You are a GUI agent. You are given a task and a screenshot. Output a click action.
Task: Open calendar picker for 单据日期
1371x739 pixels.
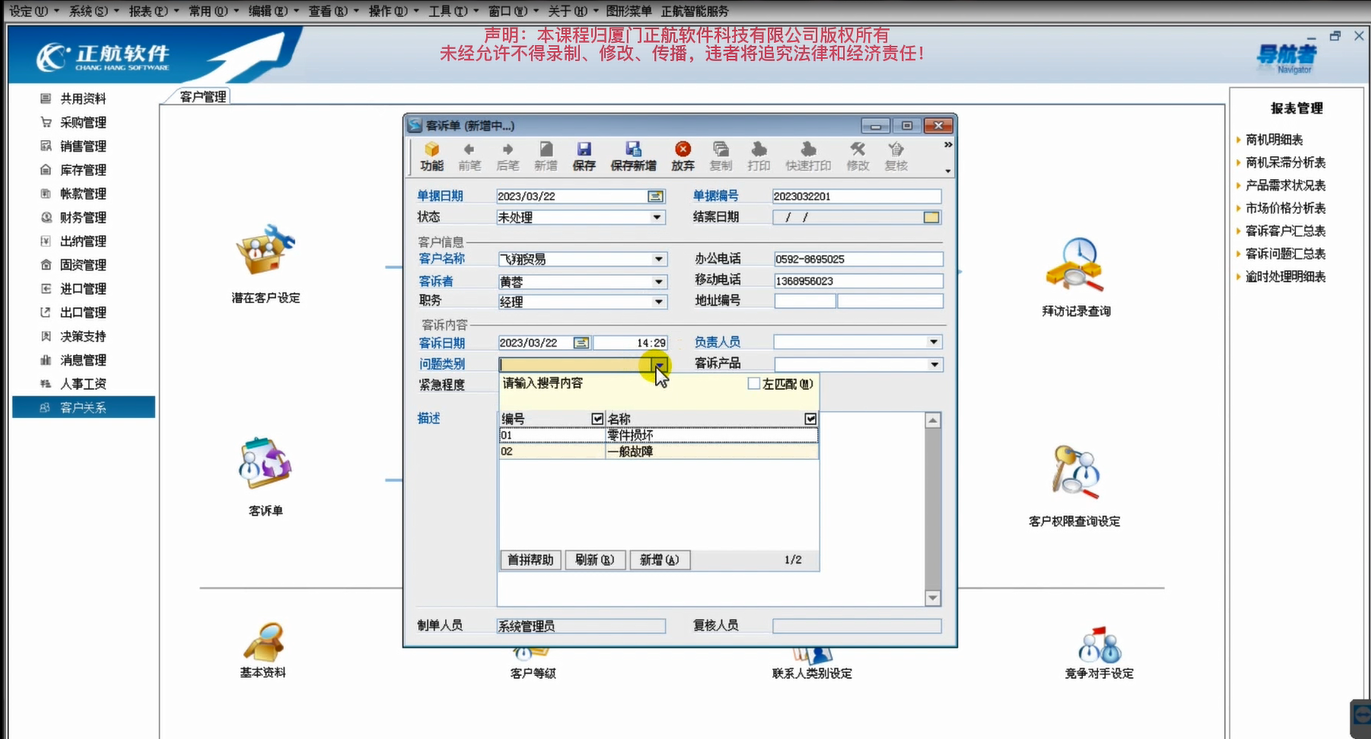tap(656, 197)
